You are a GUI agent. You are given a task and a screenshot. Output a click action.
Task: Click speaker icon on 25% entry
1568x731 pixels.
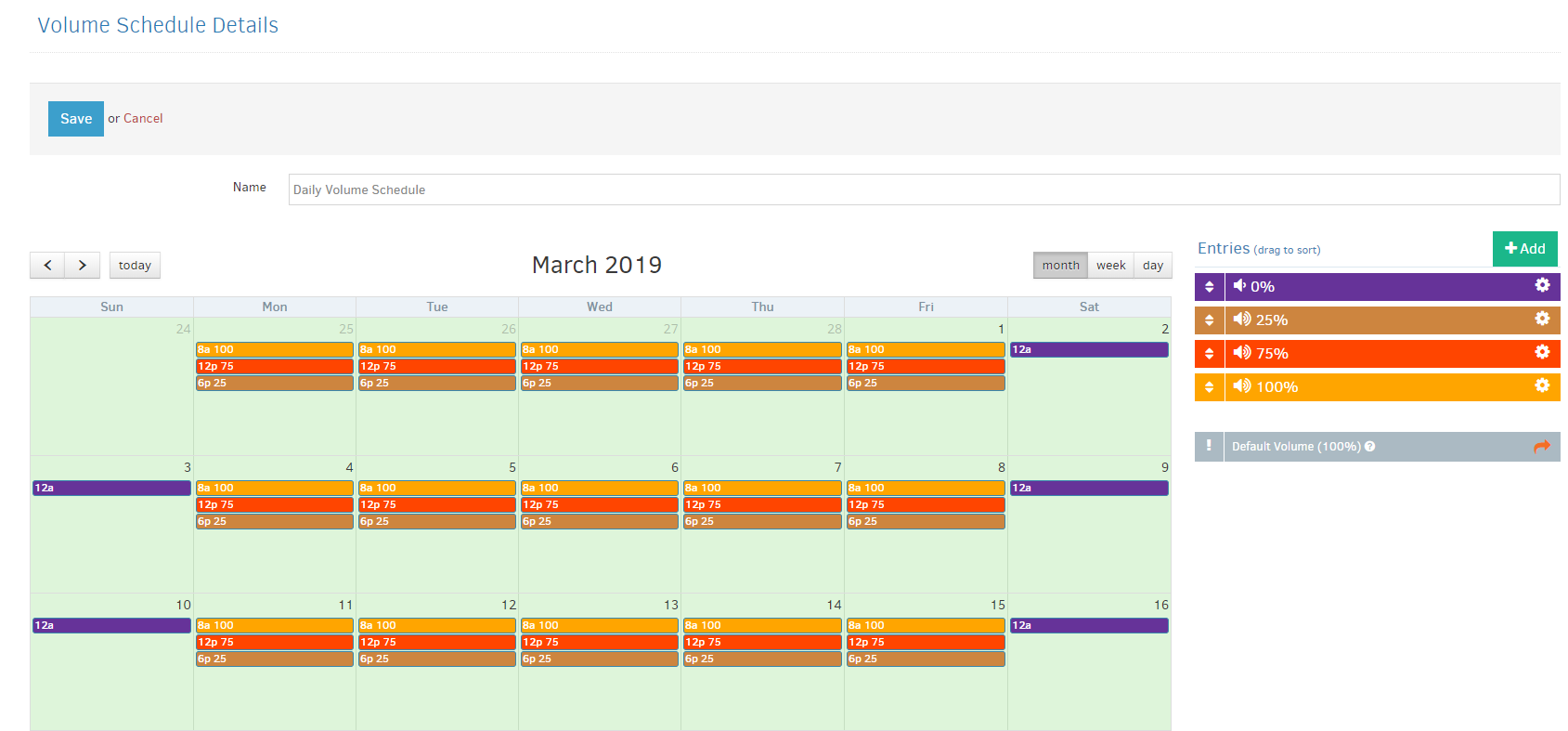tap(1242, 320)
